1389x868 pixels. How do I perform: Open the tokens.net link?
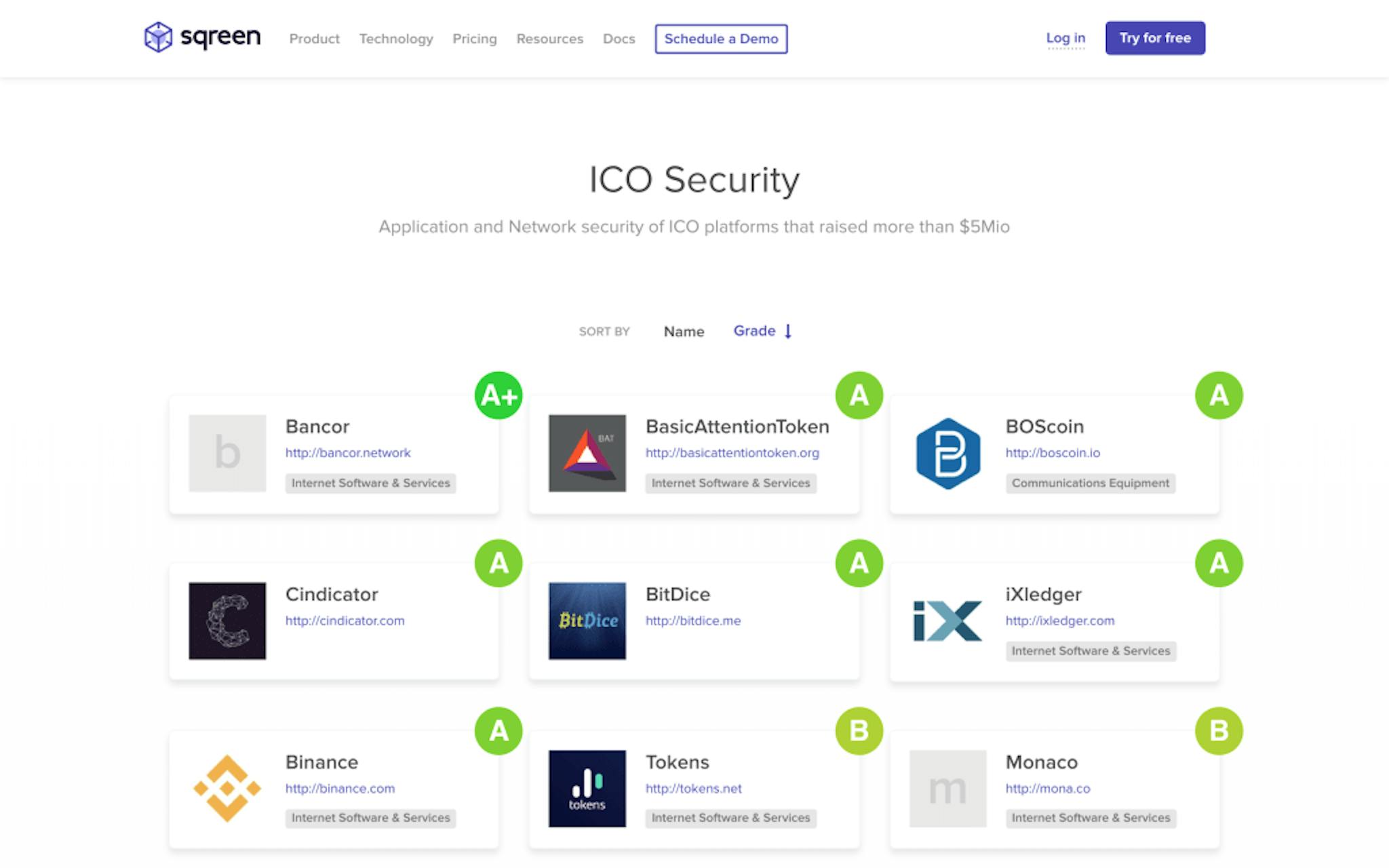click(x=693, y=789)
